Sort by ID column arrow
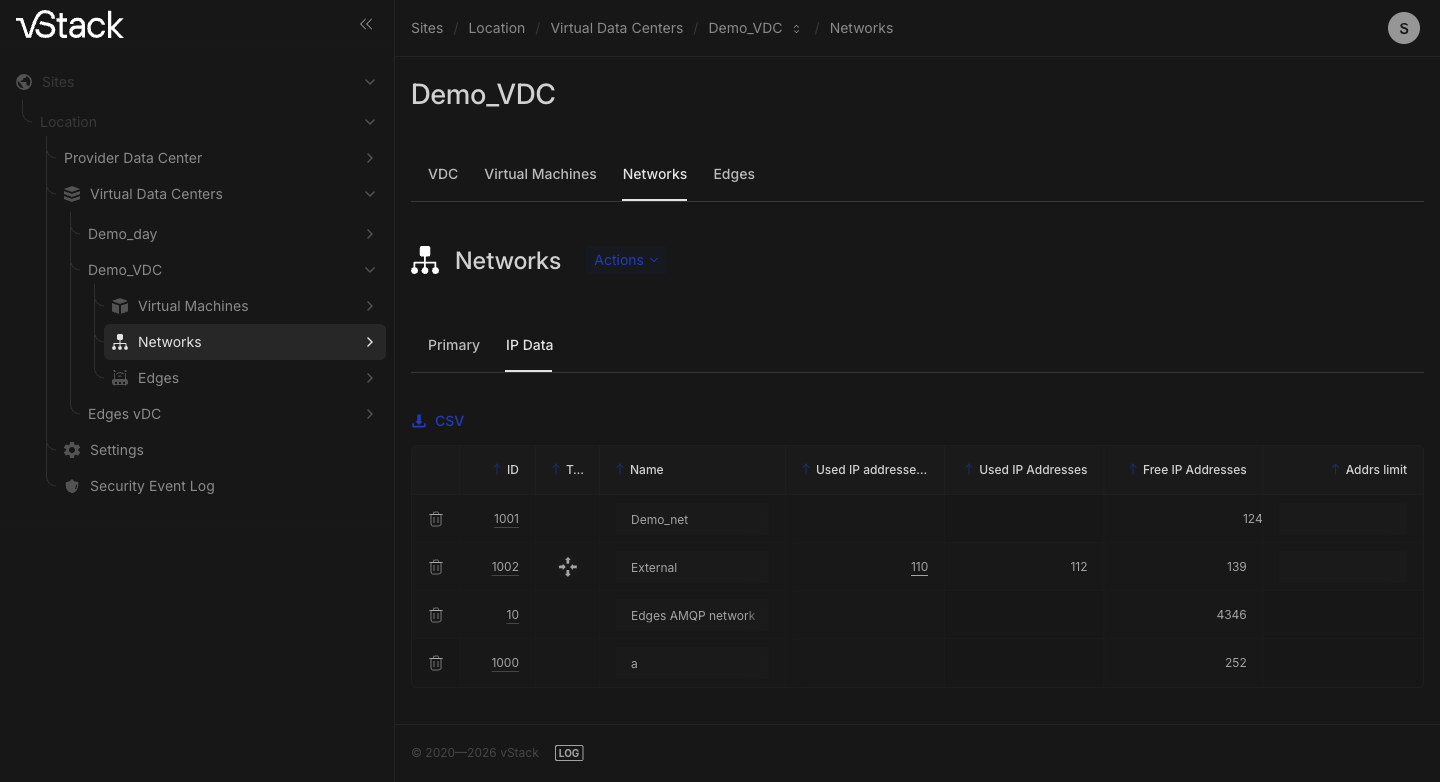Image resolution: width=1440 pixels, height=782 pixels. (x=497, y=470)
